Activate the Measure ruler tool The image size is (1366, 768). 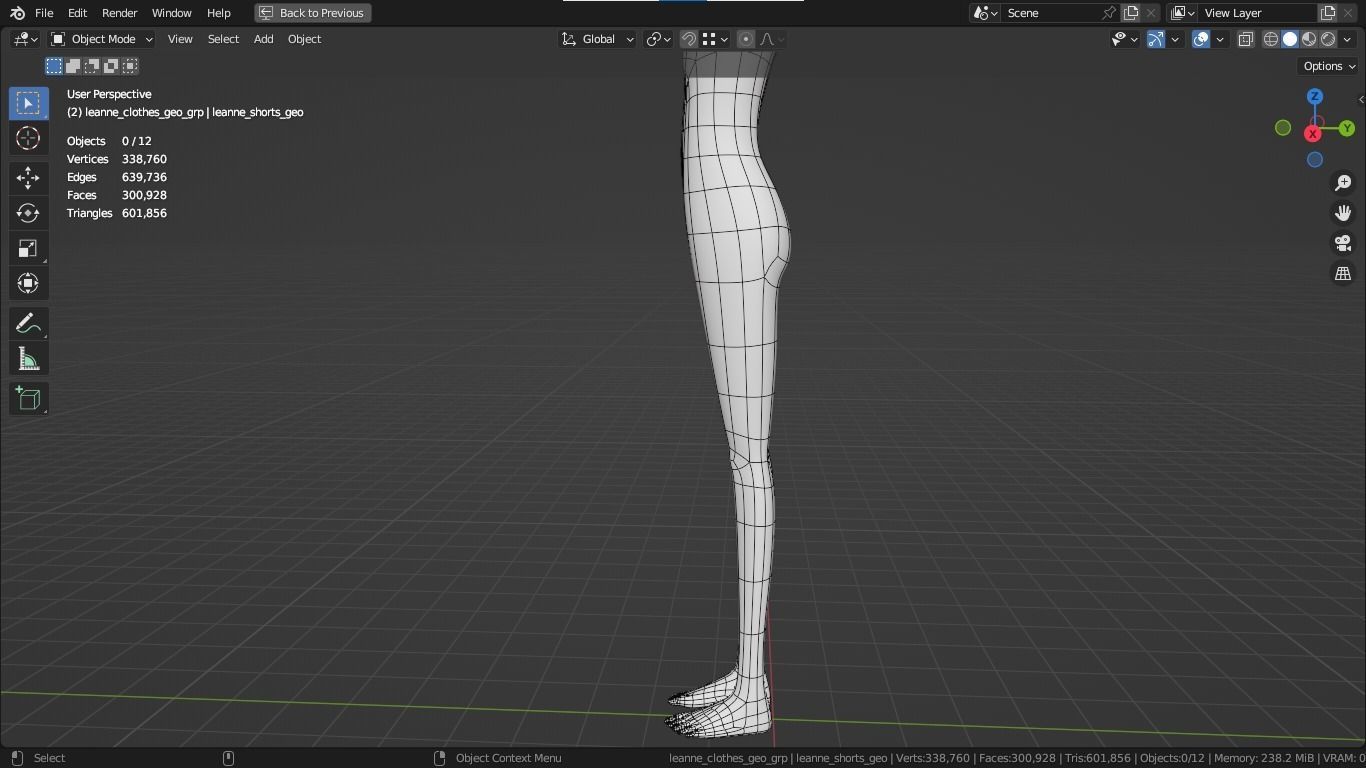click(28, 359)
